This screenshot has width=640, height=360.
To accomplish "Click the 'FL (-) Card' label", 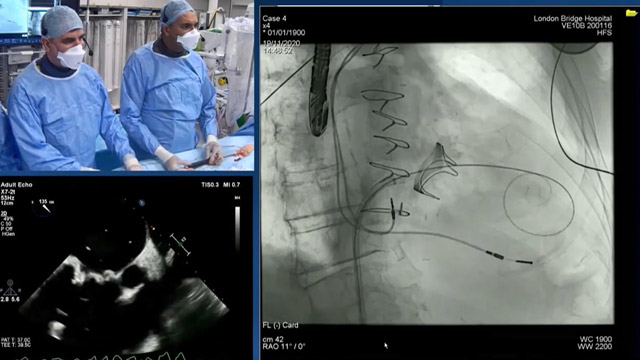I will point(280,325).
